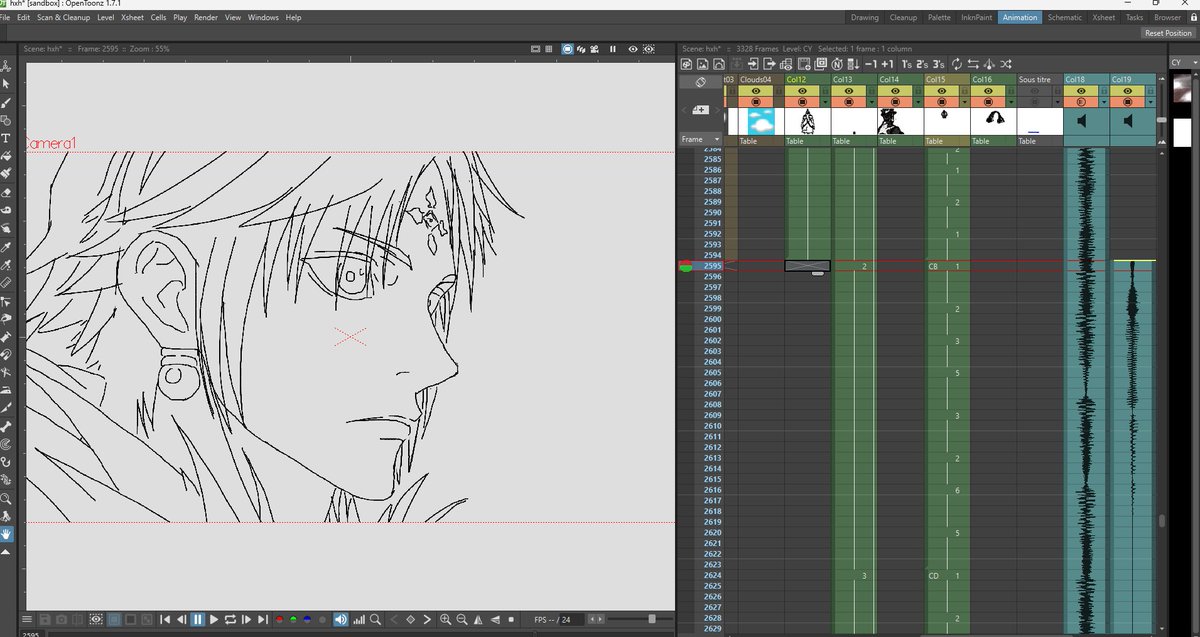
Task: Click the Reset Position button
Action: [x=1168, y=33]
